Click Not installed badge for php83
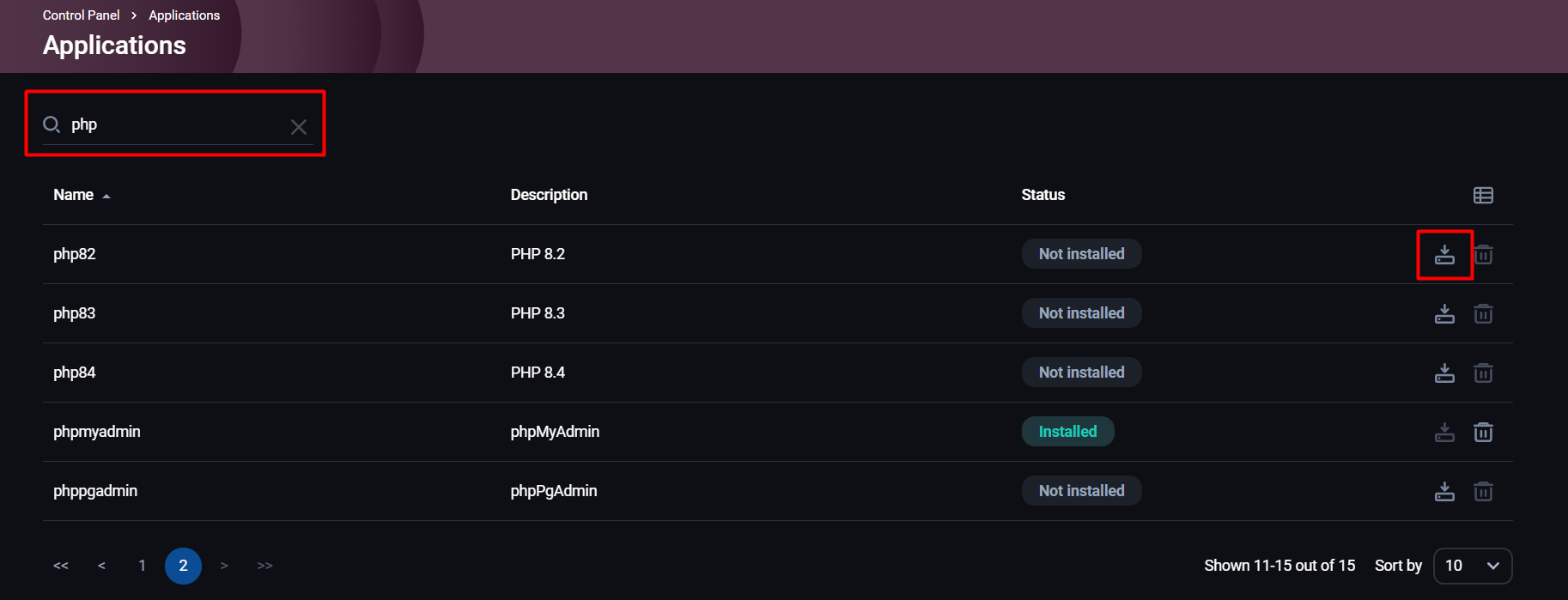1568x600 pixels. [x=1081, y=313]
